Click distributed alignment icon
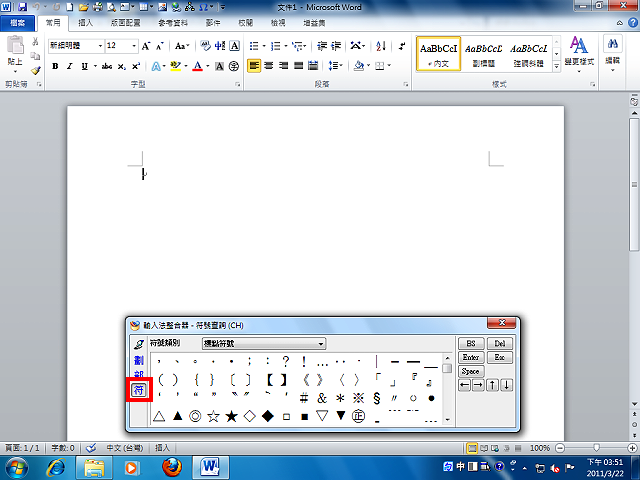Viewport: 640px width, 480px height. (x=313, y=66)
